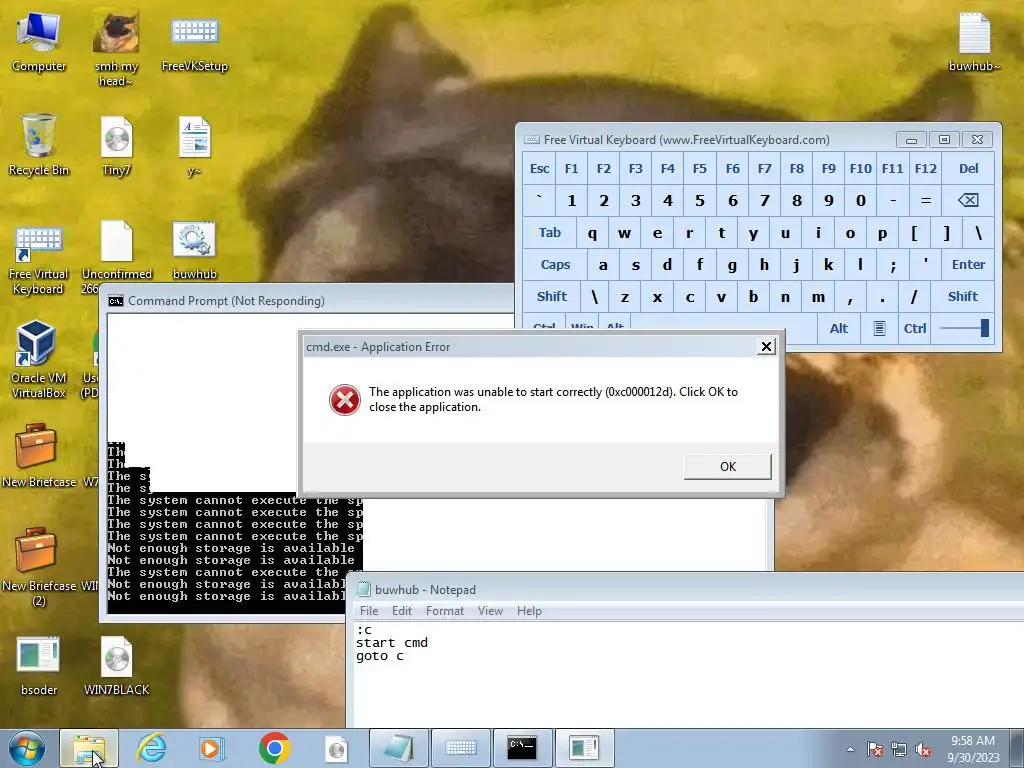Image resolution: width=1024 pixels, height=768 pixels.
Task: Launch Windows Media Player from the taskbar
Action: [212, 748]
